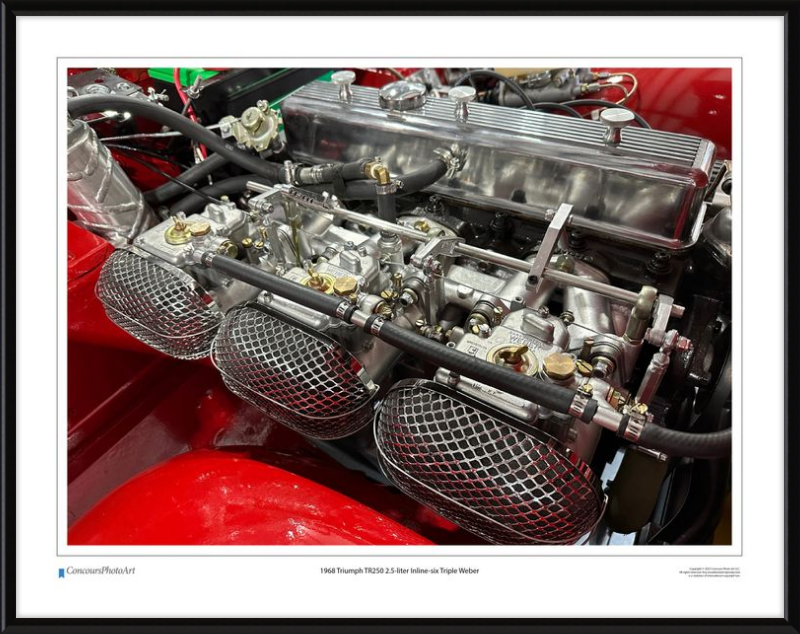The image size is (800, 634).
Task: Select the 1968 Triumph TR250 caption text
Action: click(x=399, y=571)
